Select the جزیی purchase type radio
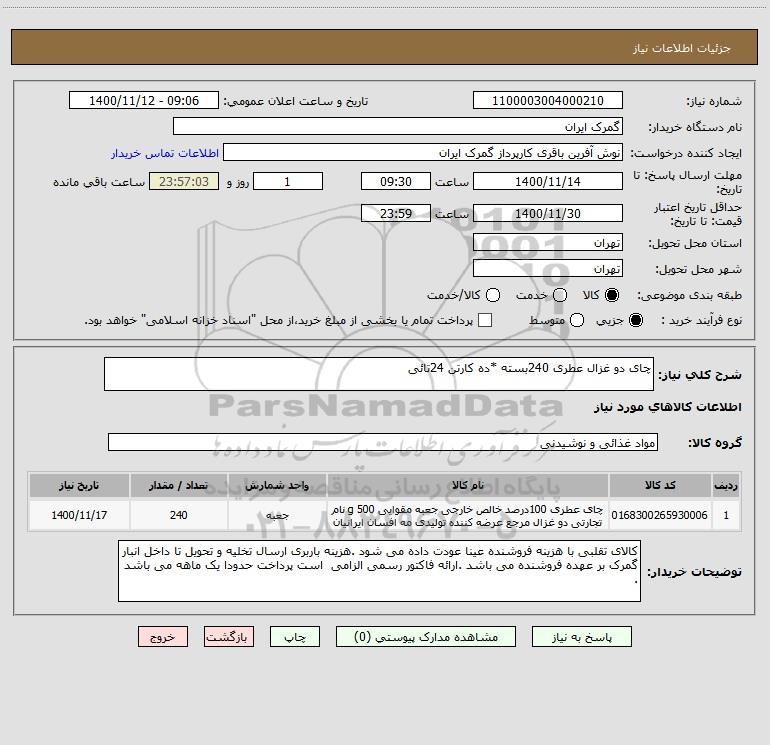The height and width of the screenshot is (745, 770). tap(636, 320)
